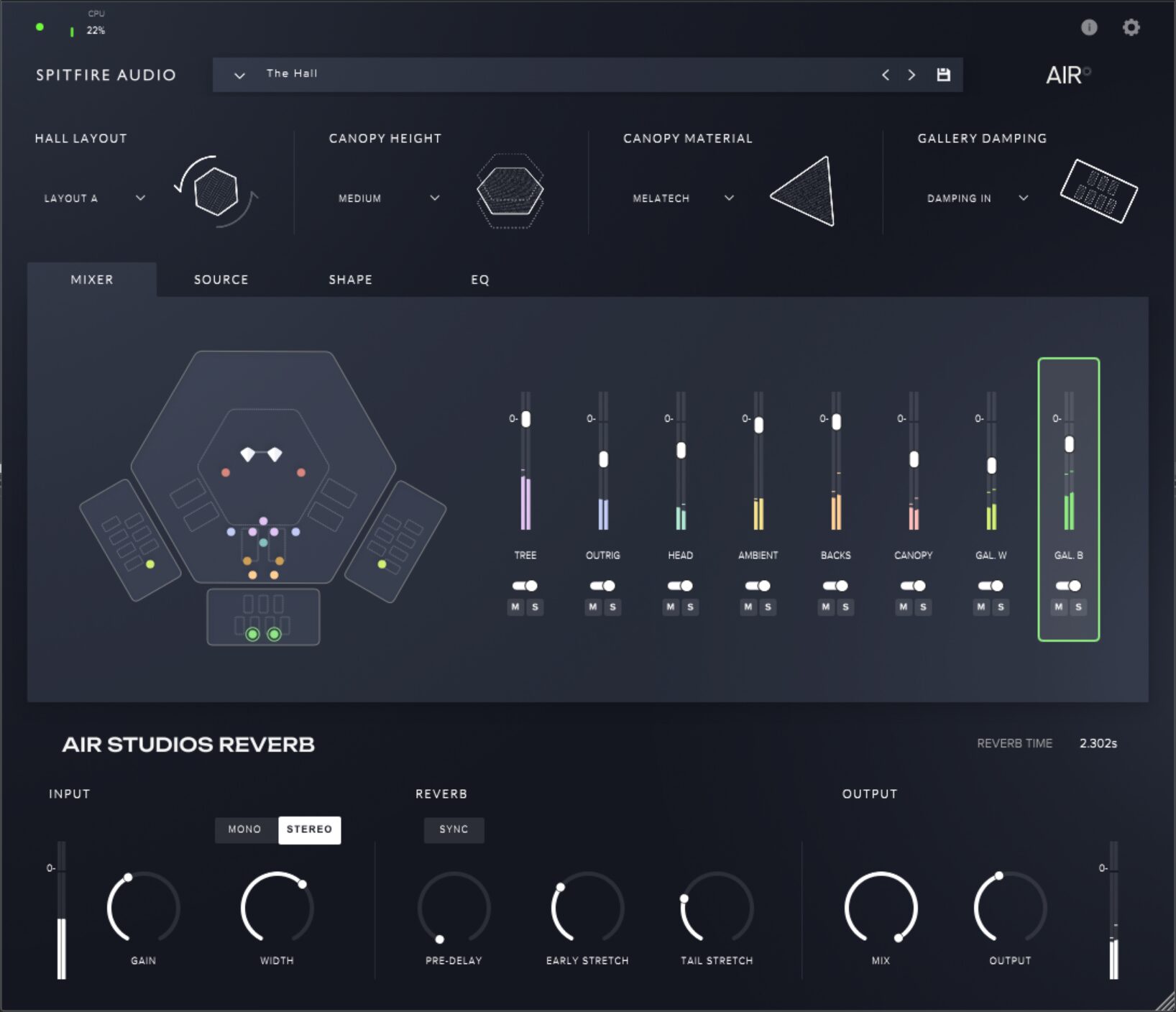Toggle the OUTRIG channel on/off switch
1176x1012 pixels.
[x=602, y=586]
